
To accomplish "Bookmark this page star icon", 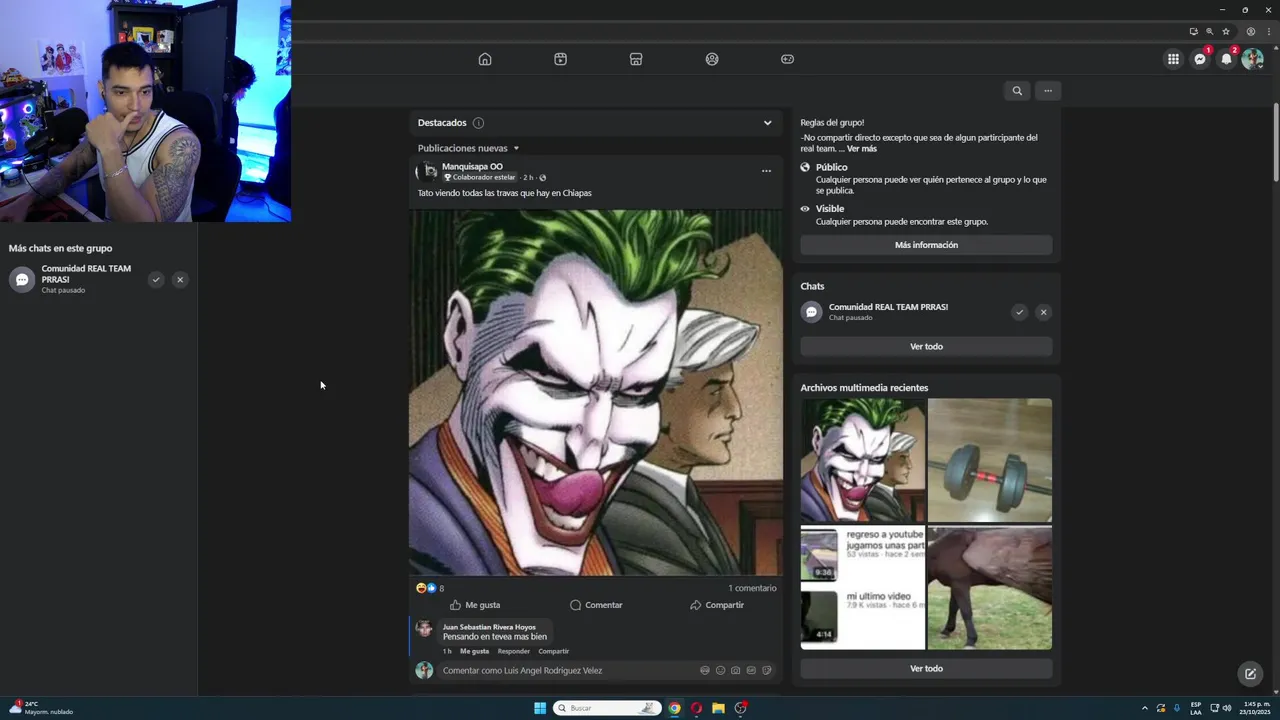I will pos(1226,31).
